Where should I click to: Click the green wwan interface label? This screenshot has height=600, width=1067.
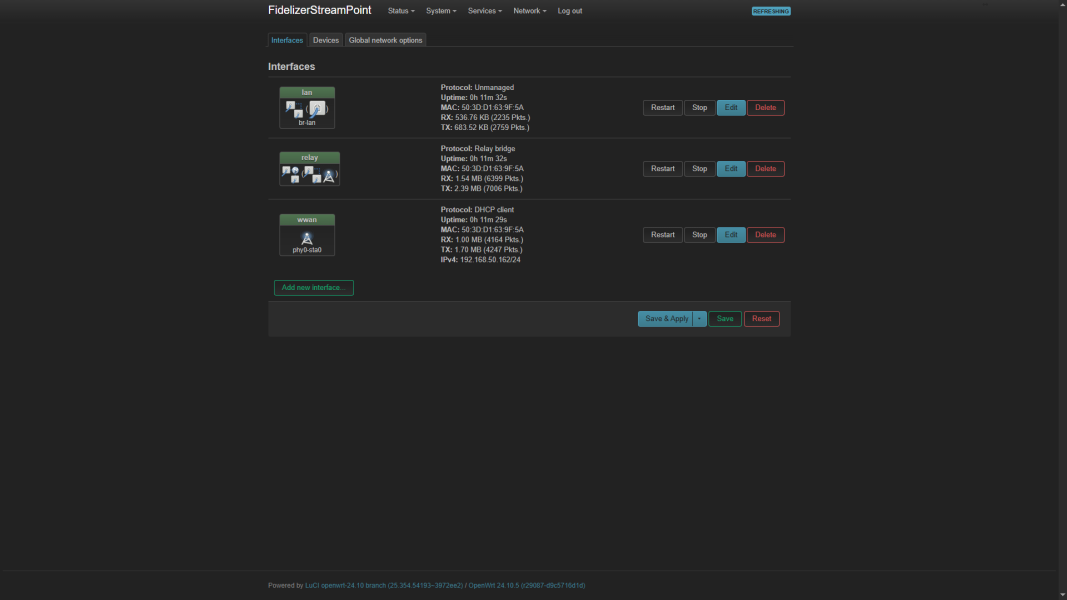point(307,219)
